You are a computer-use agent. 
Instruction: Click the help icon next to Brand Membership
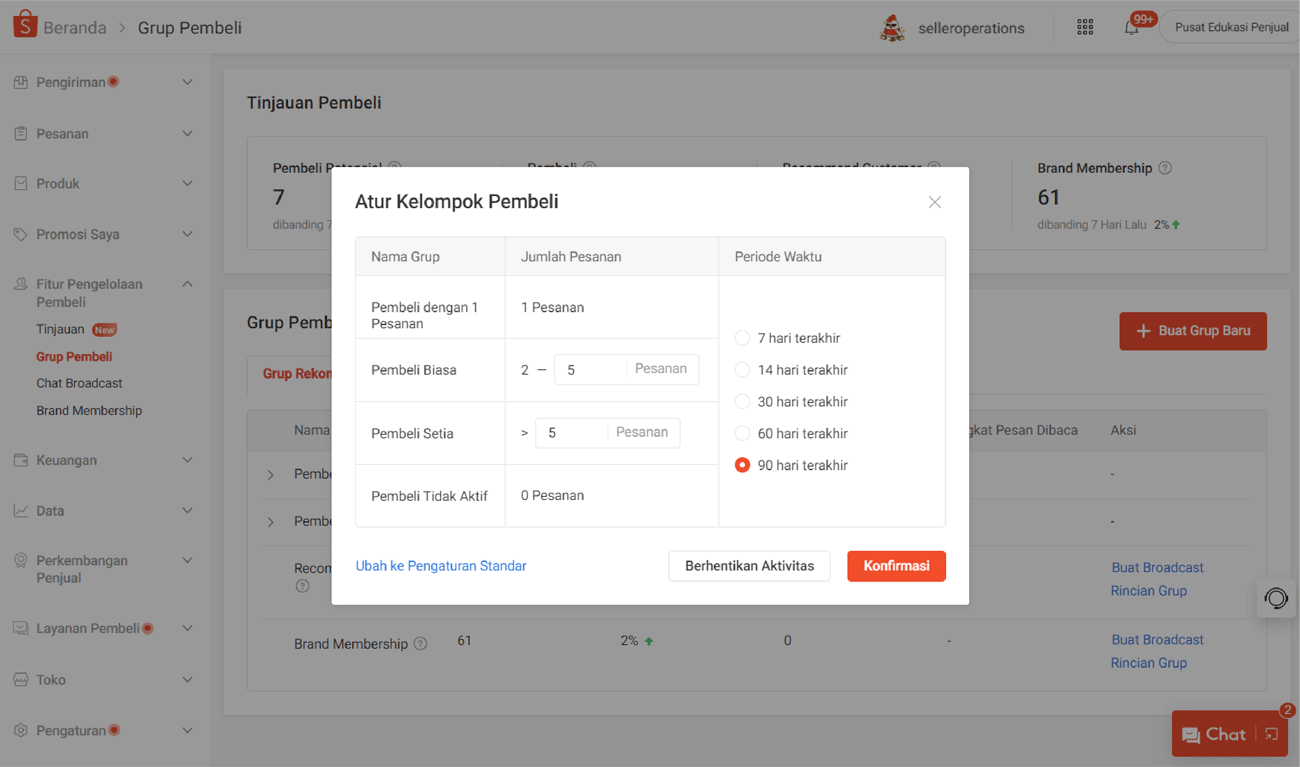coord(1165,168)
